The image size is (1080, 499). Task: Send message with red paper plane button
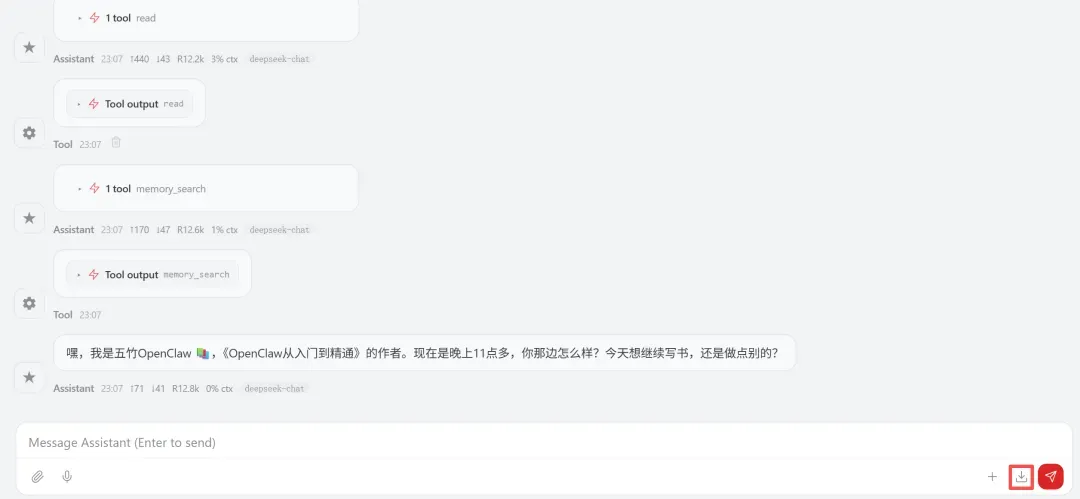click(x=1050, y=476)
